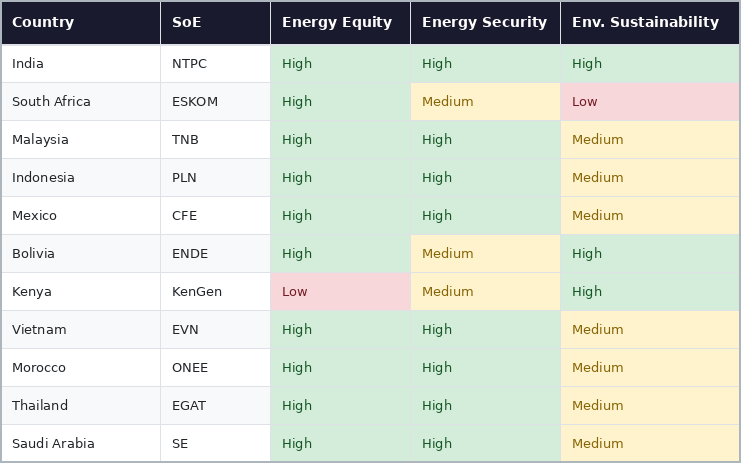Click the SE cell

(215, 443)
